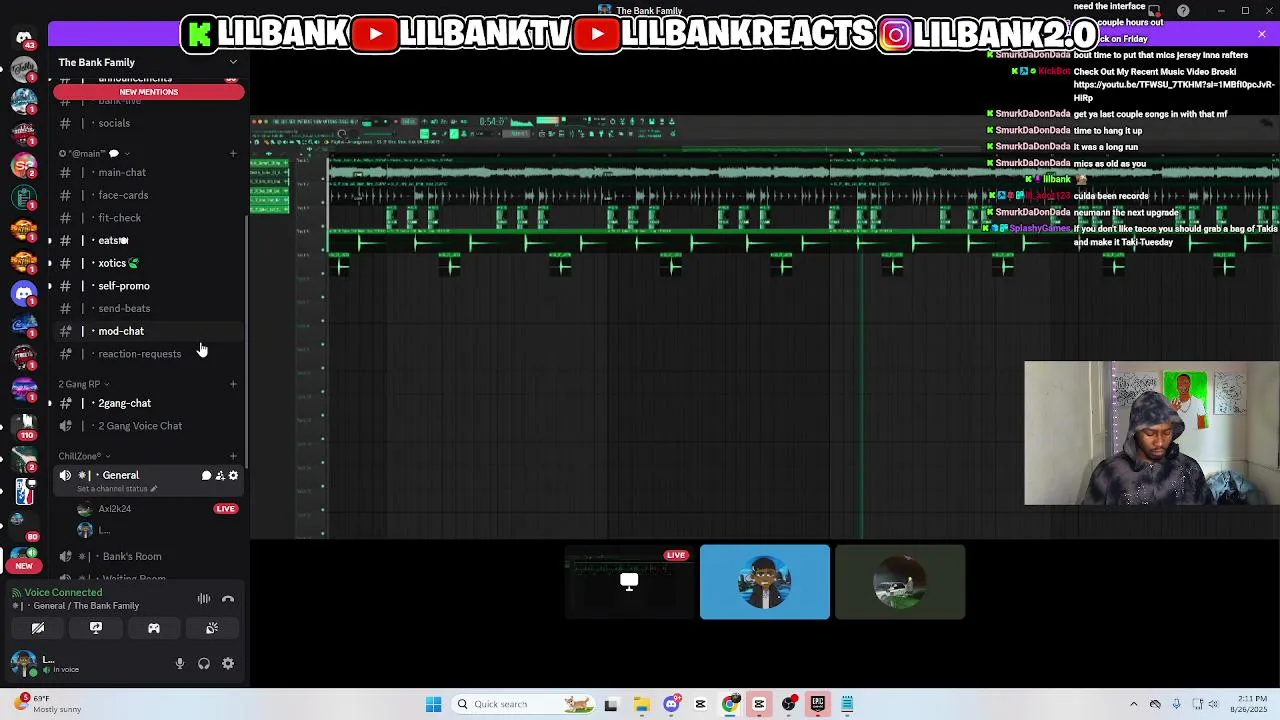Viewport: 1280px width, 720px height.
Task: Open the self-promo channel
Action: 149,286
